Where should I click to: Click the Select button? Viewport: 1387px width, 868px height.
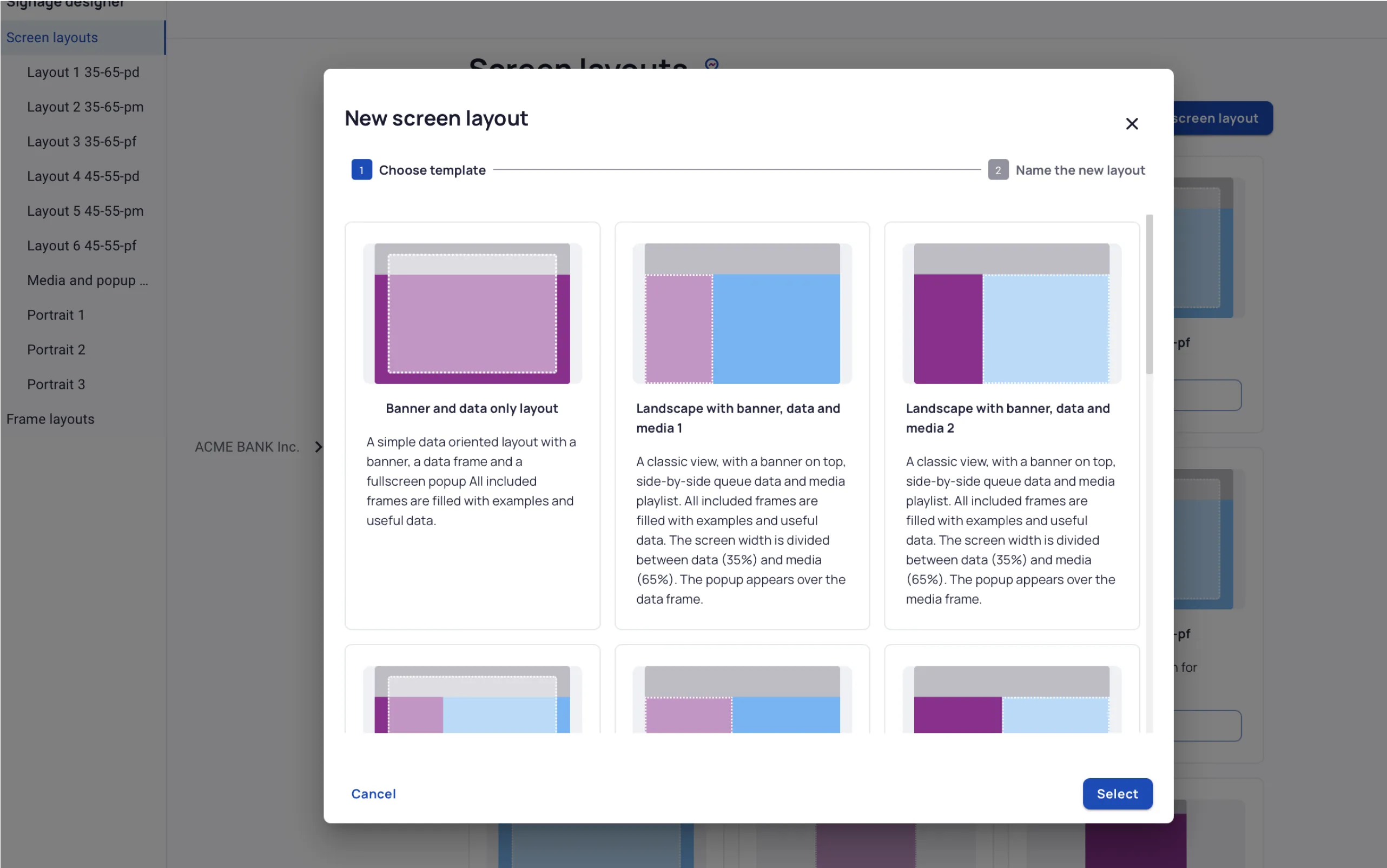click(x=1117, y=793)
